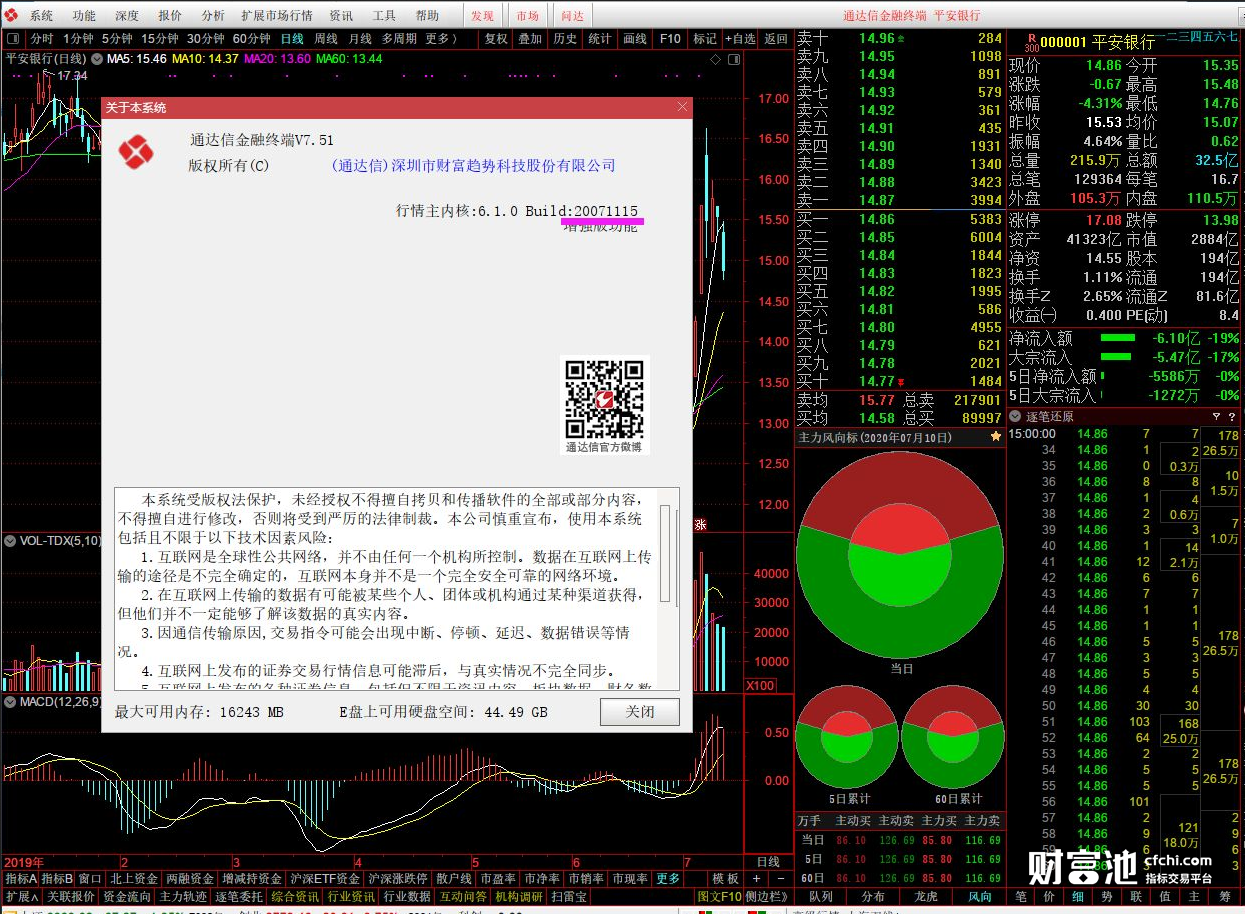Screen dimensions: 1245x914
Task: Close the 关于本系统 dialog with the X
Action: coord(683,107)
